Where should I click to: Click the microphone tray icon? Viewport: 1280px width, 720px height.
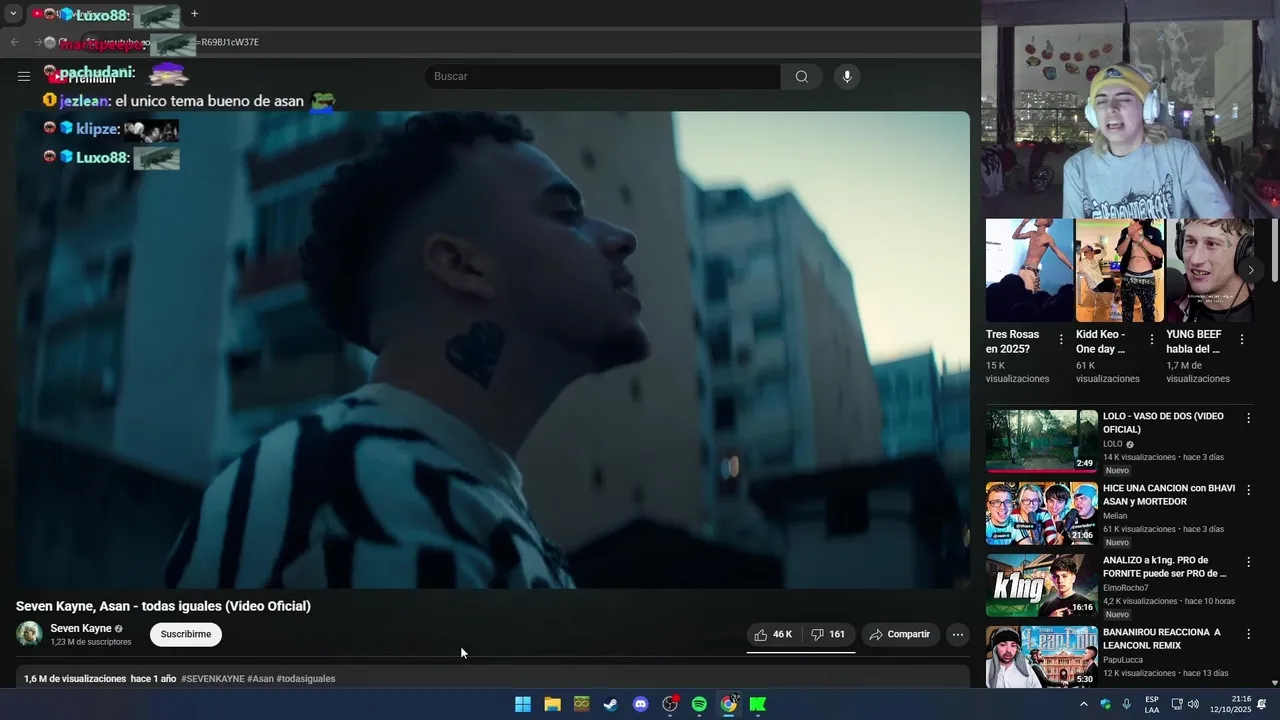[1127, 704]
